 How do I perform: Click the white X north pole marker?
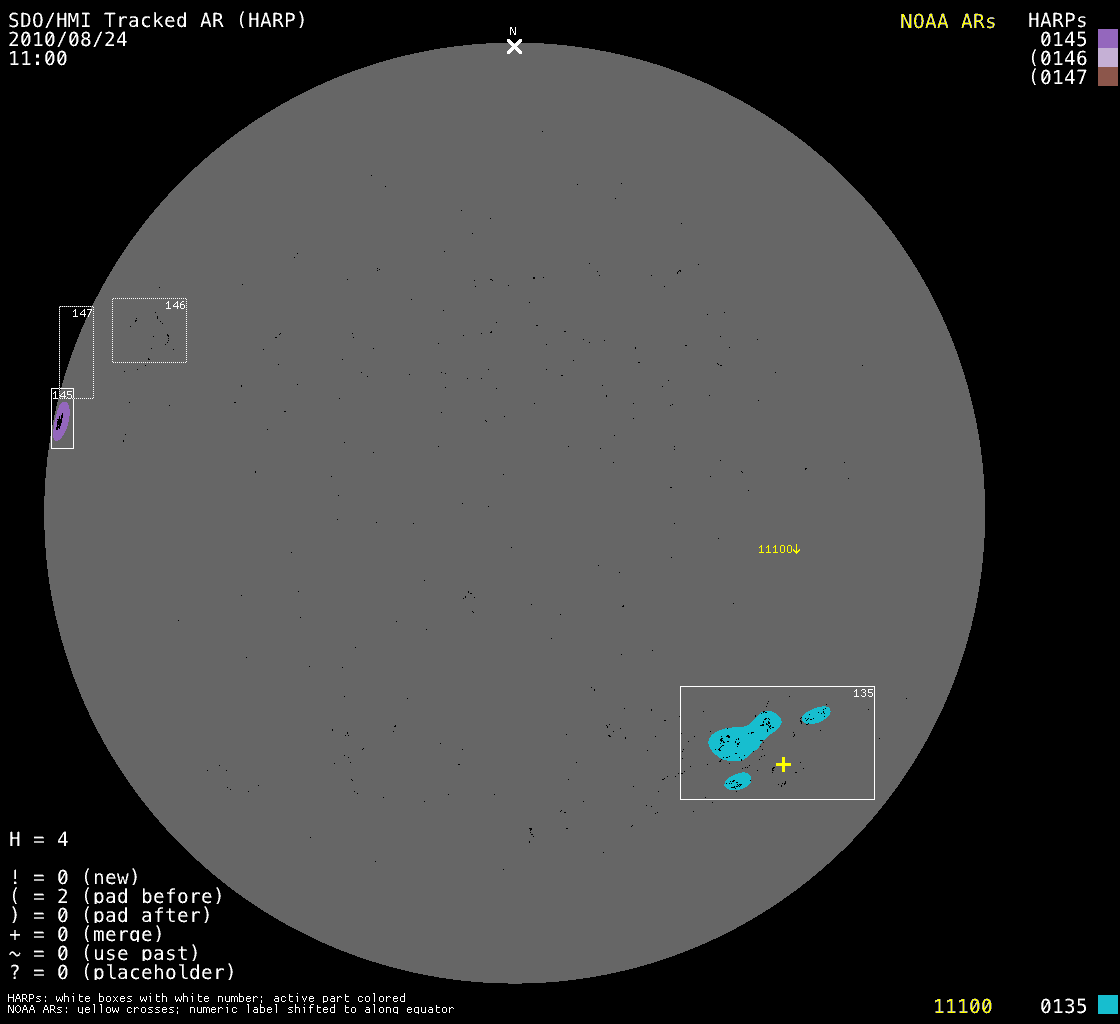[x=514, y=46]
